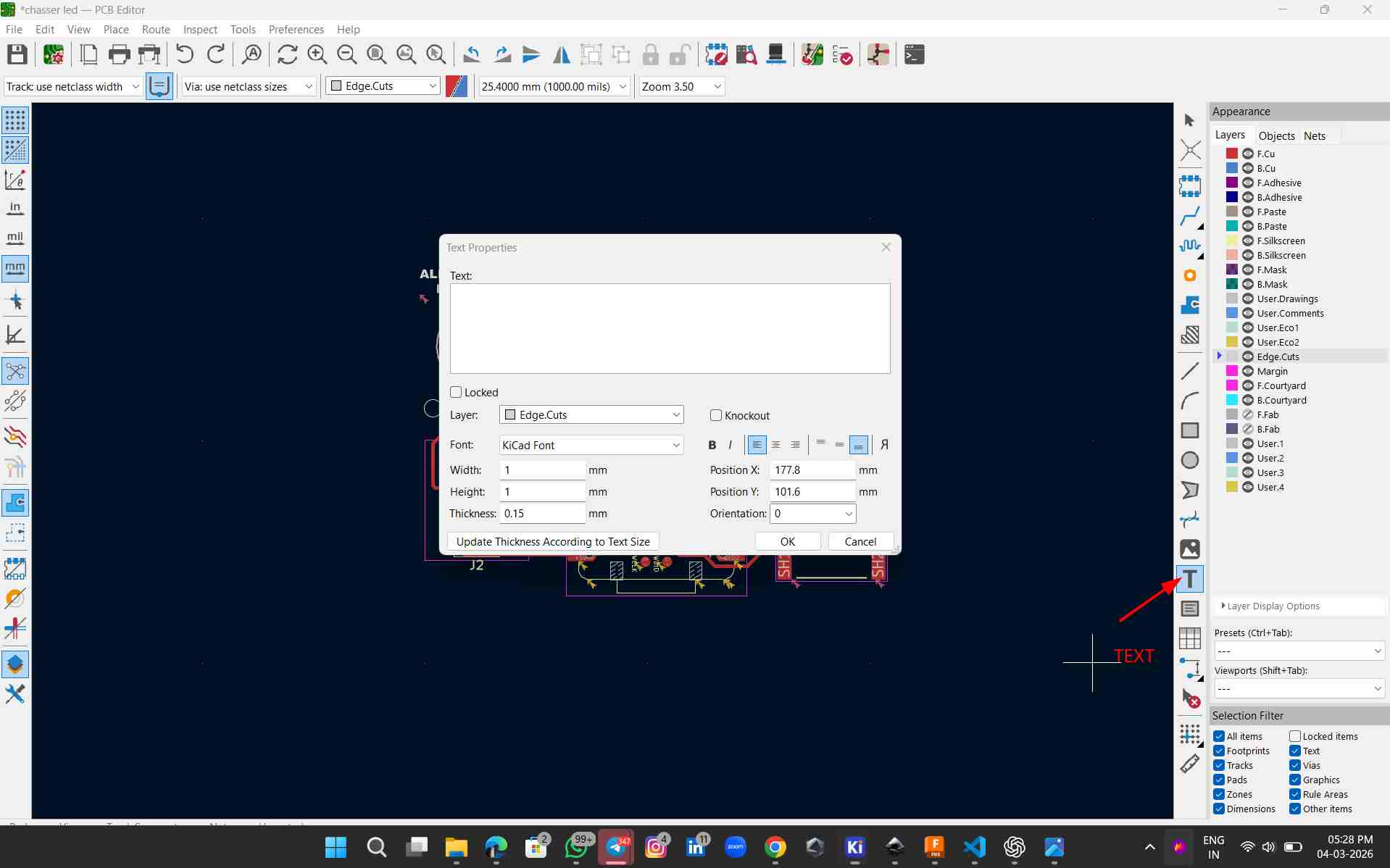
Task: Open the Route menu
Action: click(156, 30)
